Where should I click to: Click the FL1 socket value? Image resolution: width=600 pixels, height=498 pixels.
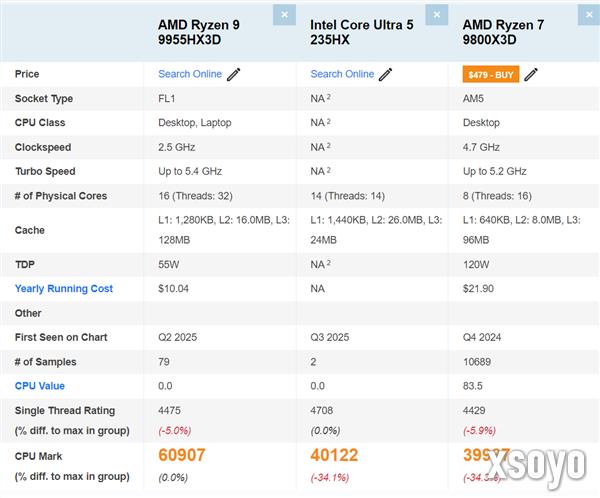click(166, 98)
